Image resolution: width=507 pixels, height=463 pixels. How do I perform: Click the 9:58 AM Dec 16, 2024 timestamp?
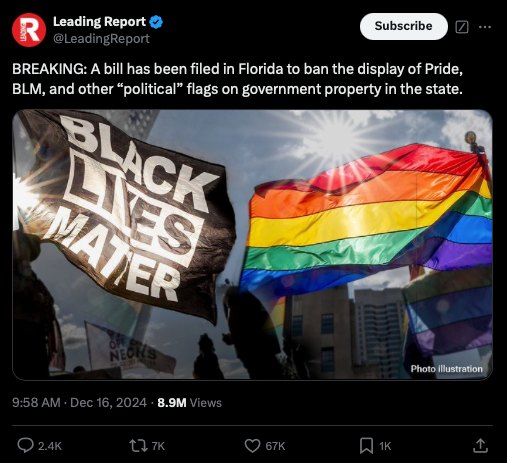pos(79,403)
